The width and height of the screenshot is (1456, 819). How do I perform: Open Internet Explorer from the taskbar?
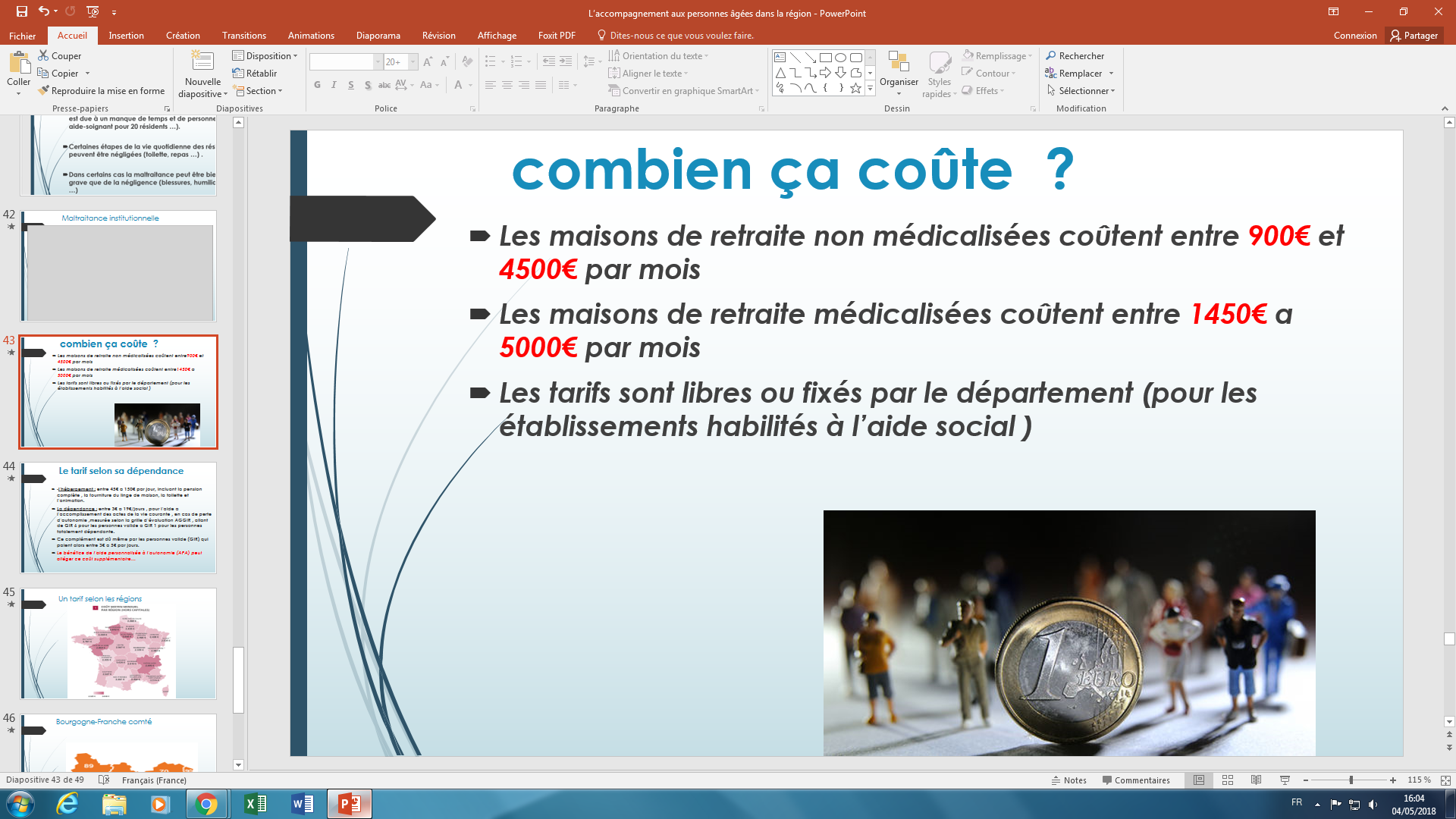[x=67, y=804]
